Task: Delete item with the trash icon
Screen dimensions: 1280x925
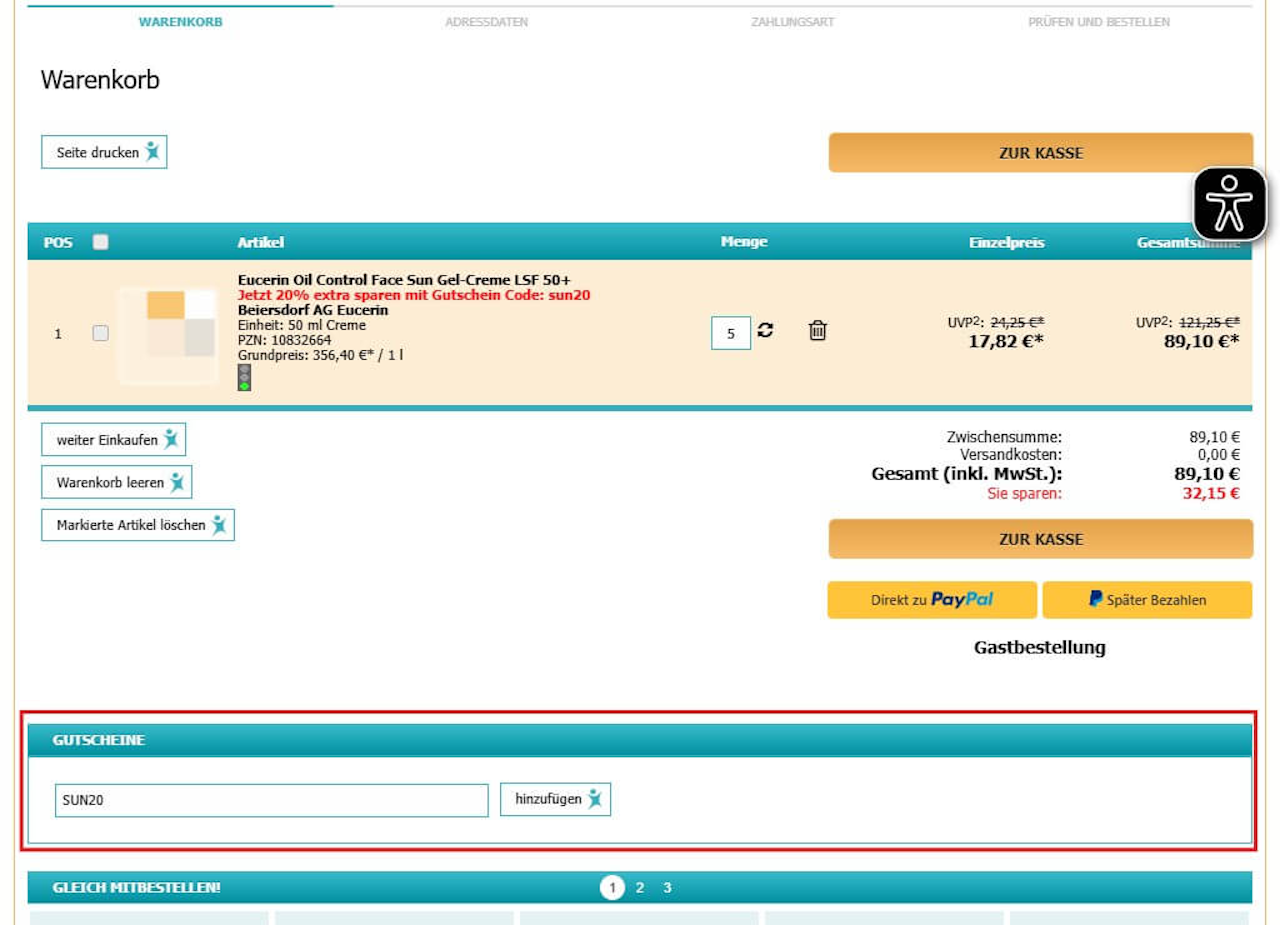Action: click(817, 331)
